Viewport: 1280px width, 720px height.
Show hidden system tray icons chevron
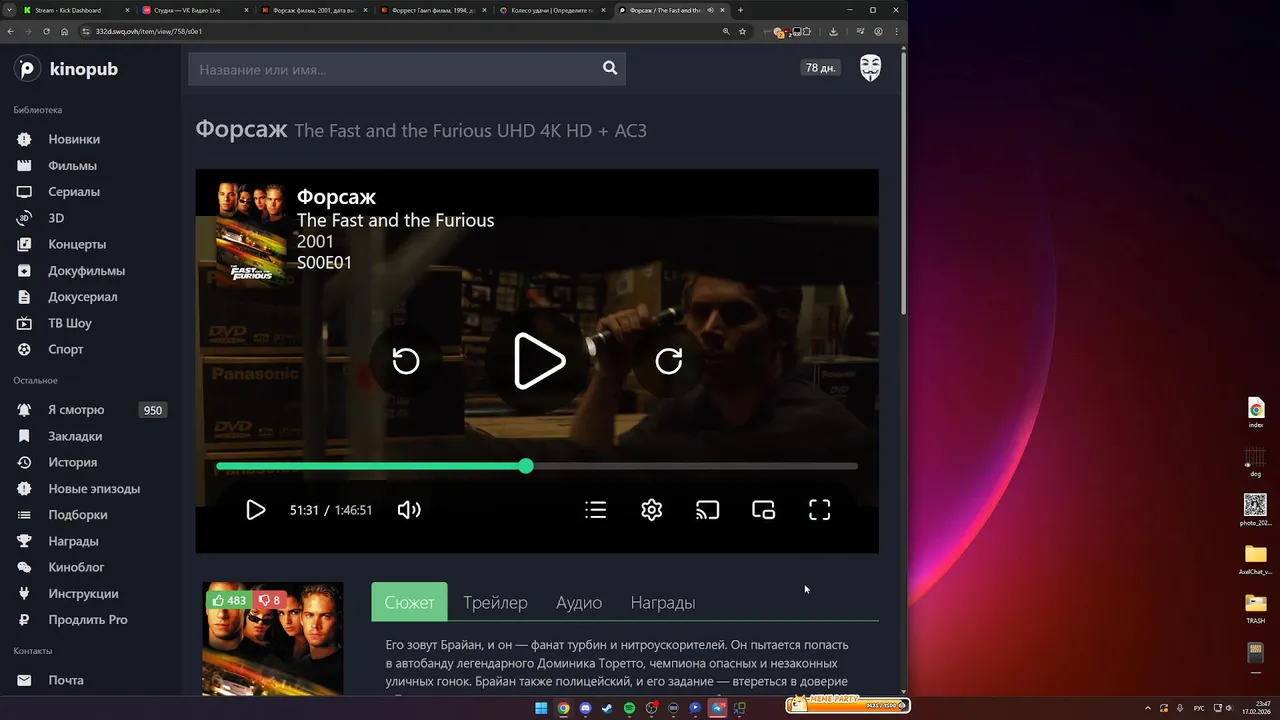pyautogui.click(x=1146, y=708)
